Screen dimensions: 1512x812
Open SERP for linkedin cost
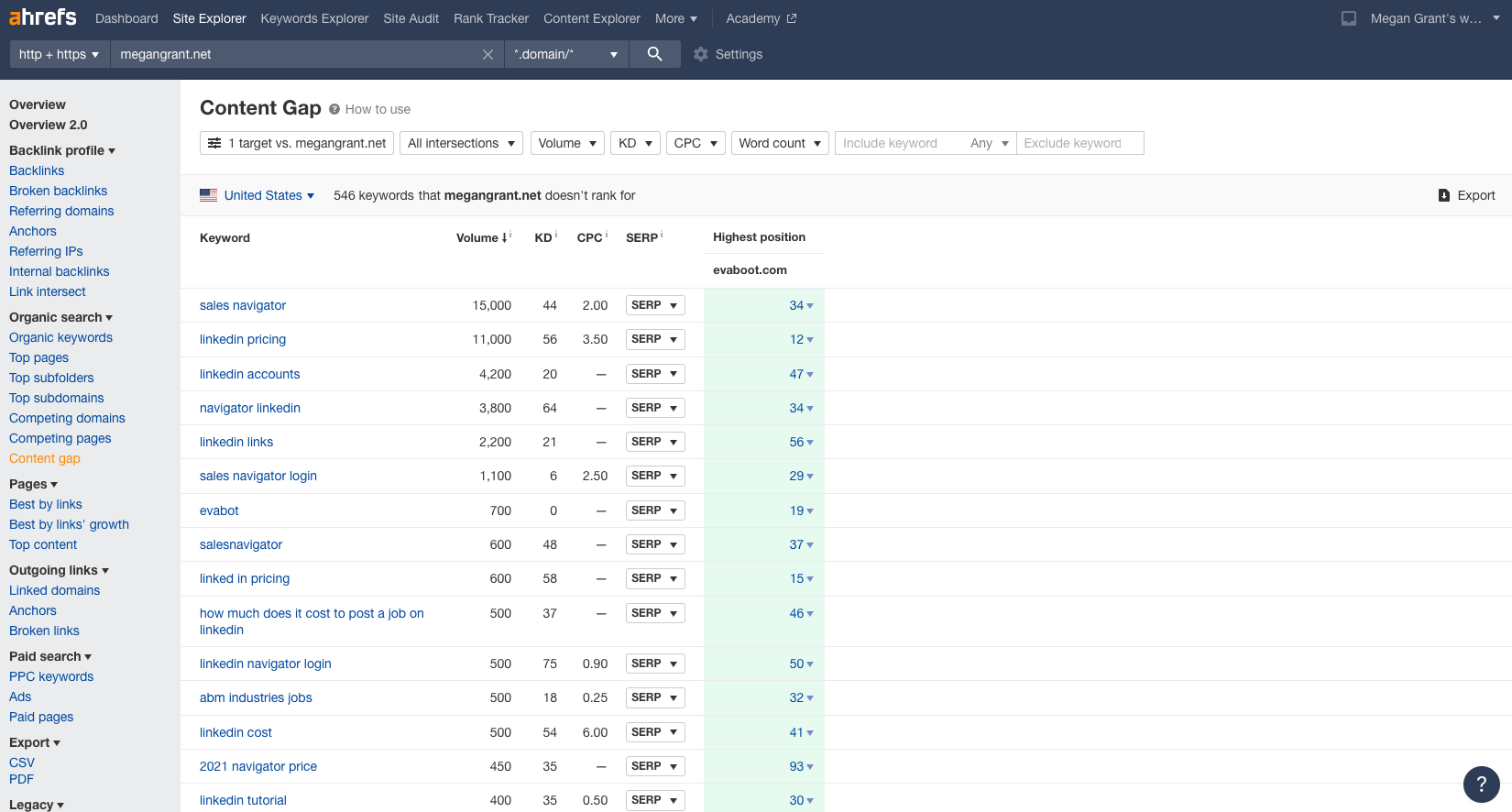click(x=655, y=732)
